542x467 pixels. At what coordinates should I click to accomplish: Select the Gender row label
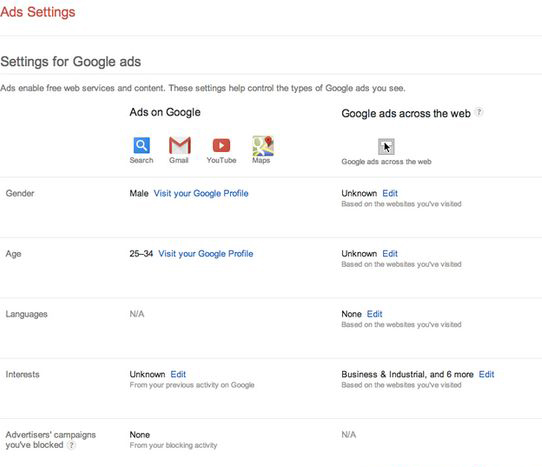(20, 193)
